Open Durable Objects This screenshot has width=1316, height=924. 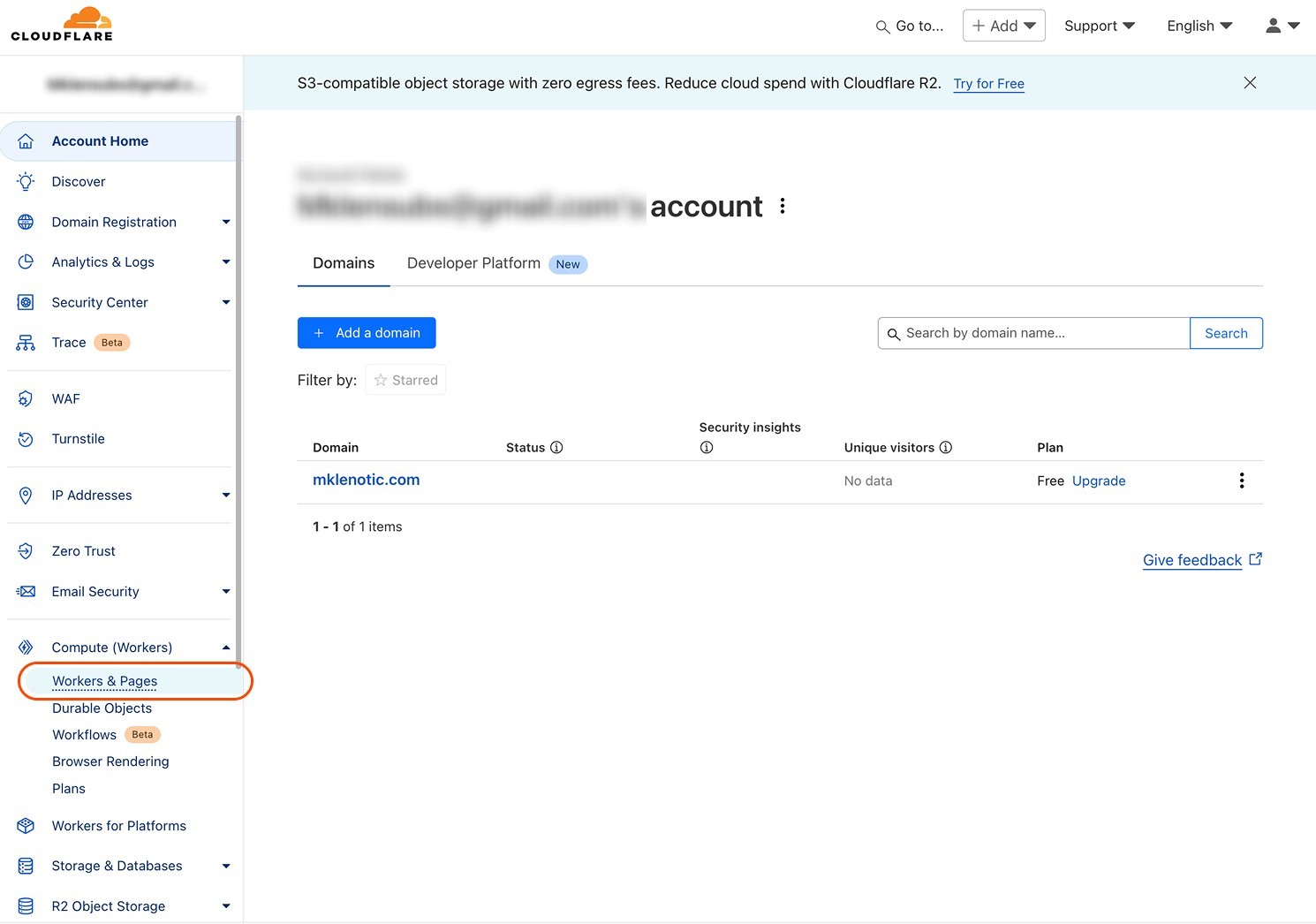click(102, 708)
